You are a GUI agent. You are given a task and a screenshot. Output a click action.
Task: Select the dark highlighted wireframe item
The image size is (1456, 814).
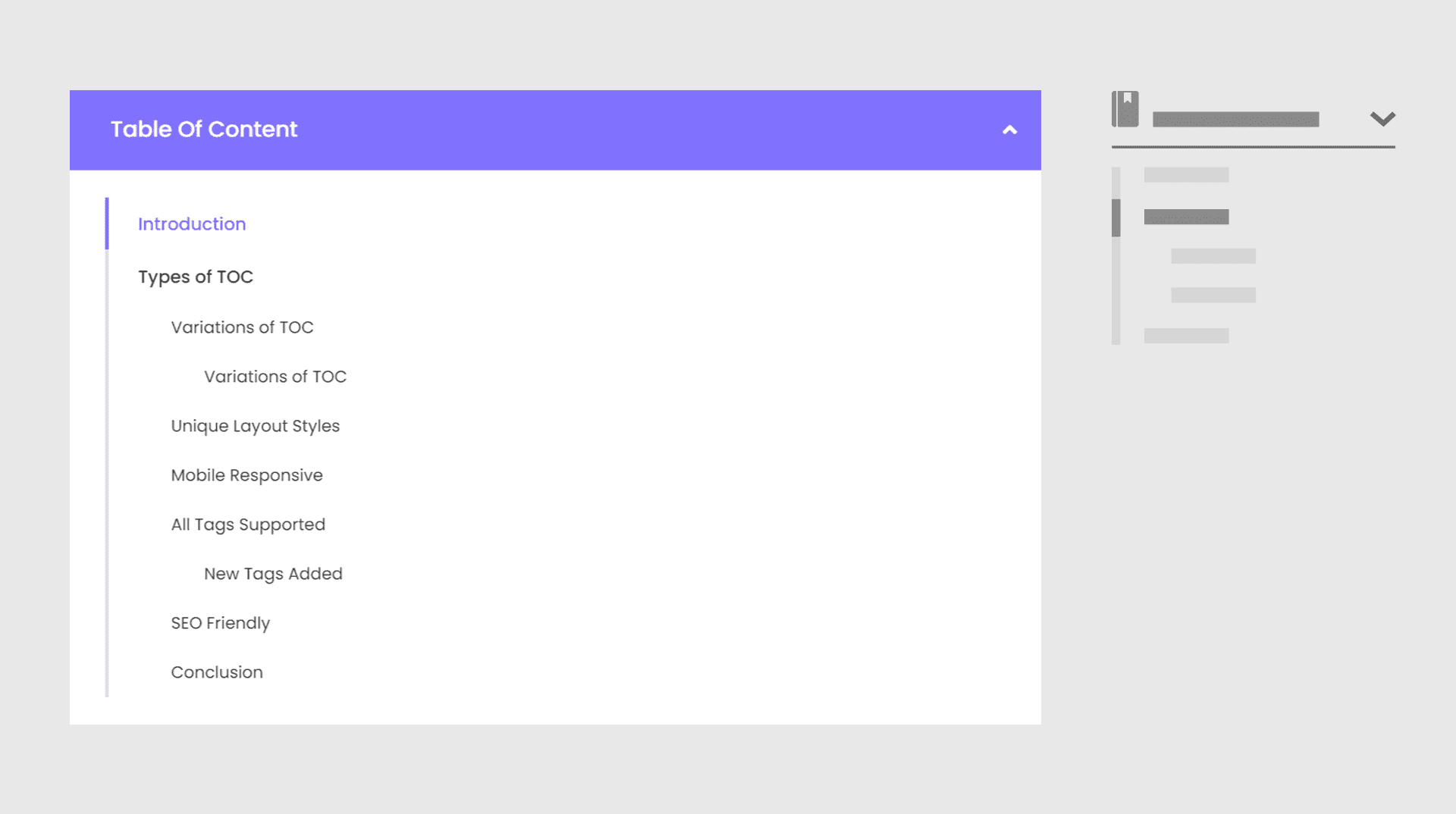coord(1186,218)
